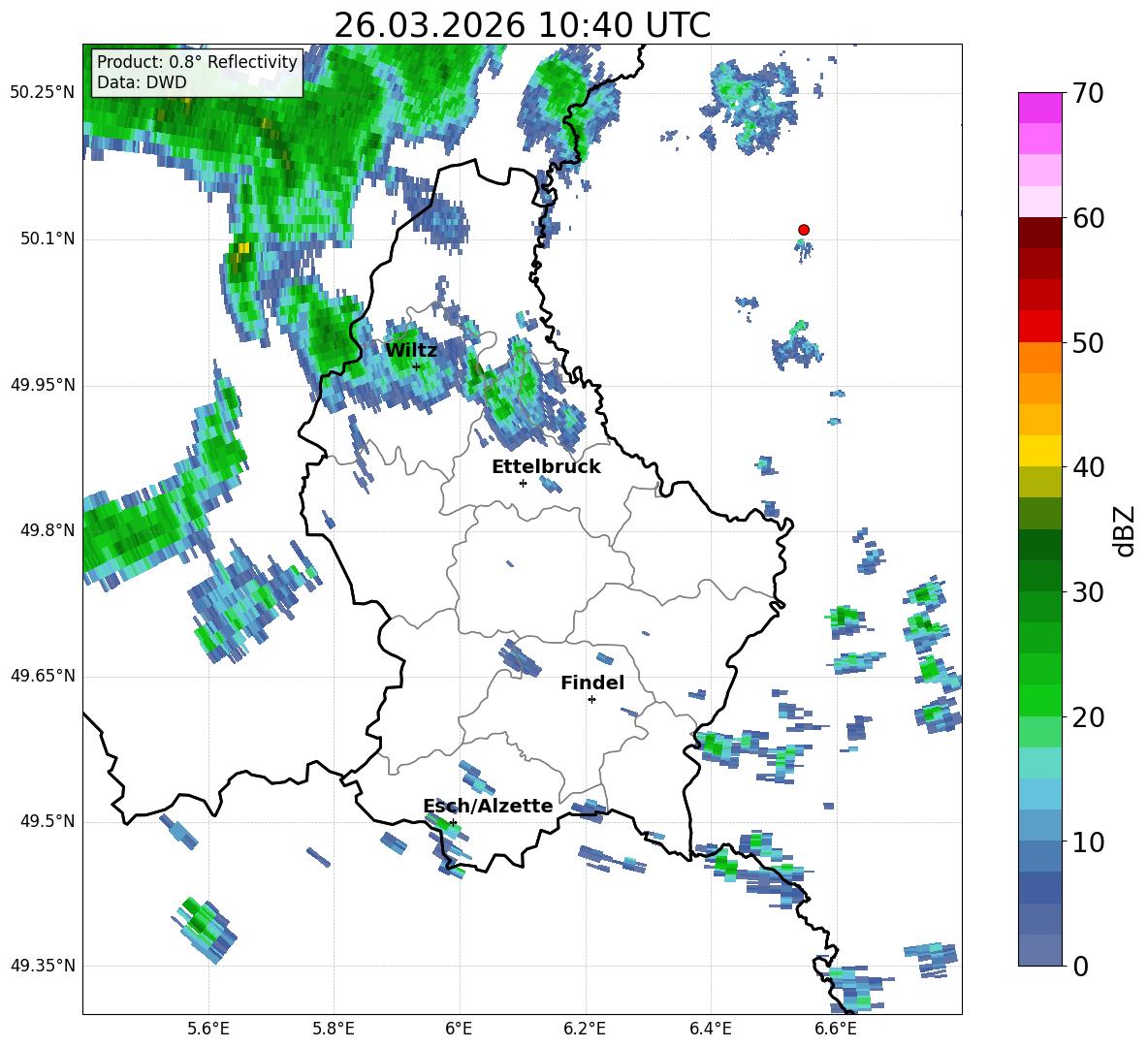Screen dimensions: 1148x1048
Task: Click the title 26.03.2026 10:40 UTC
Action: [522, 25]
